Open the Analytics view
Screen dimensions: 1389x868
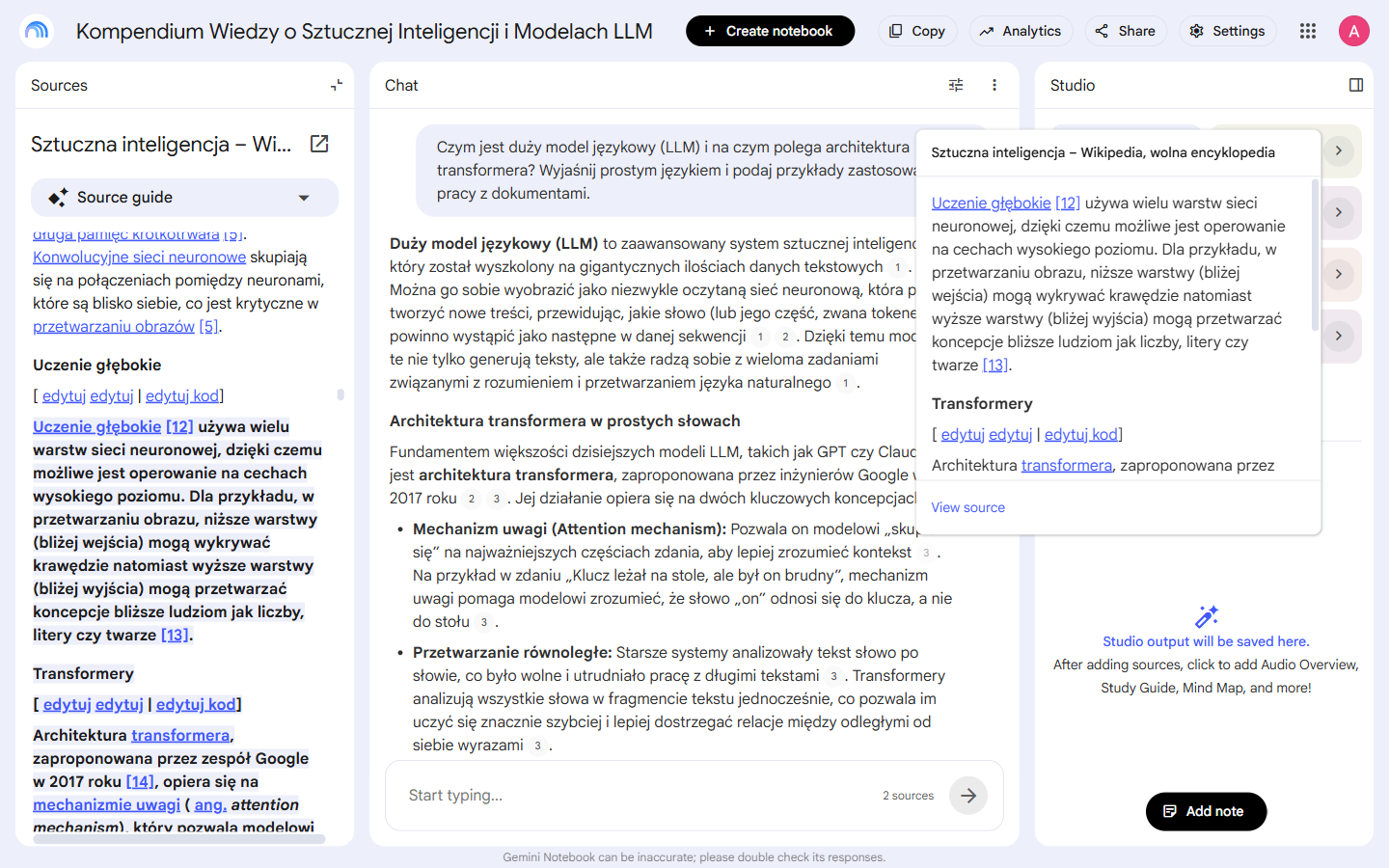[1021, 31]
